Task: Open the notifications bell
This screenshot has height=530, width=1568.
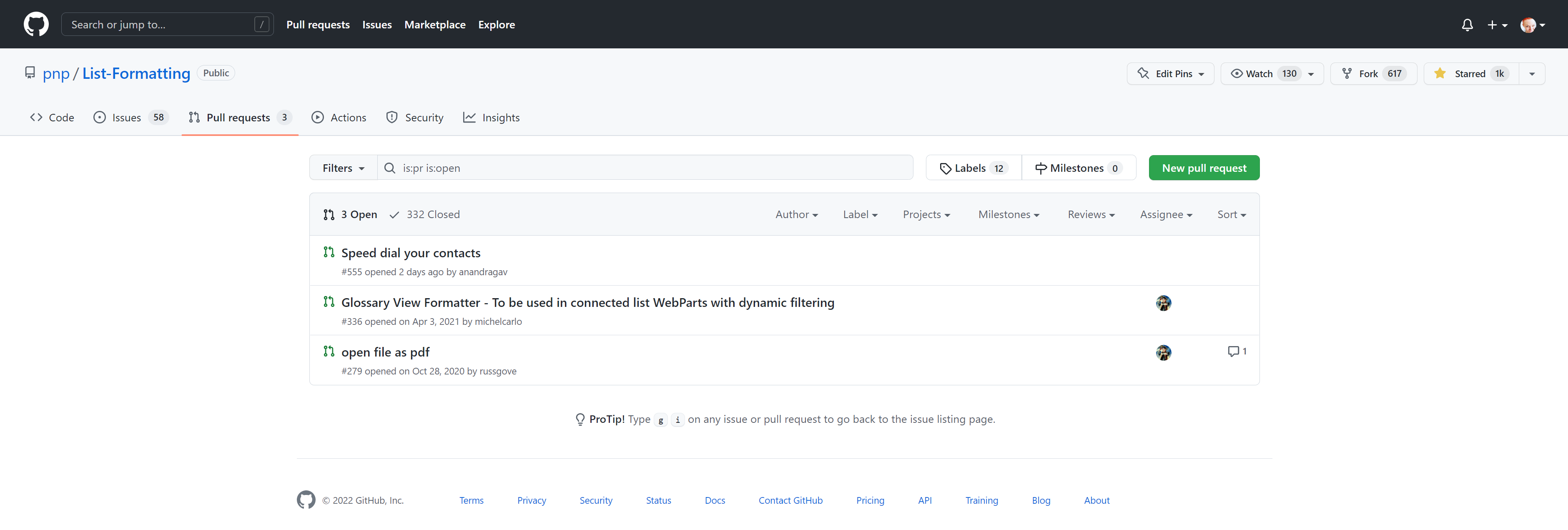Action: point(1467,25)
